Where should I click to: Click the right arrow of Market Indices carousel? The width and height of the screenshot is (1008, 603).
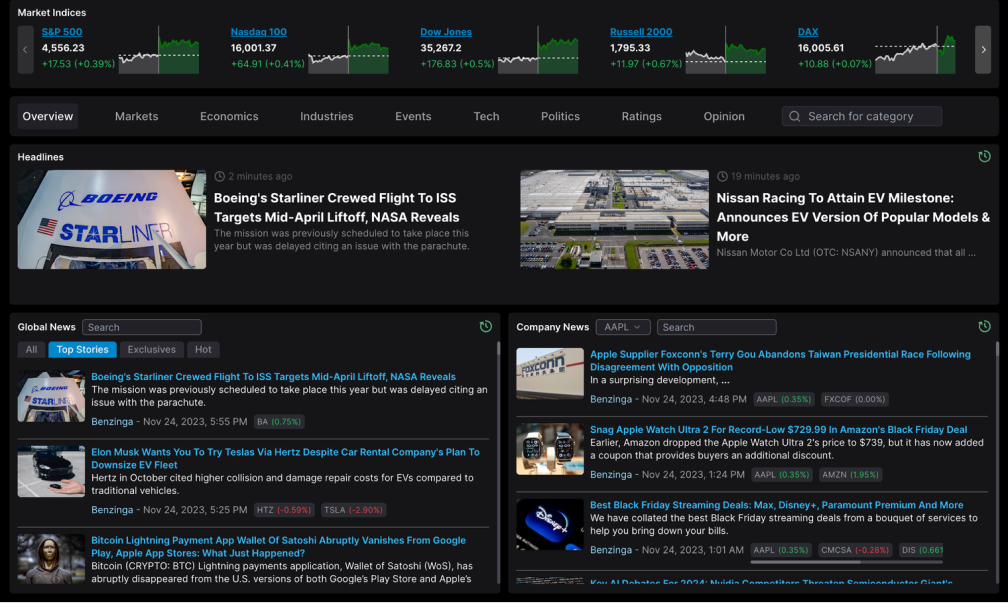(x=983, y=50)
